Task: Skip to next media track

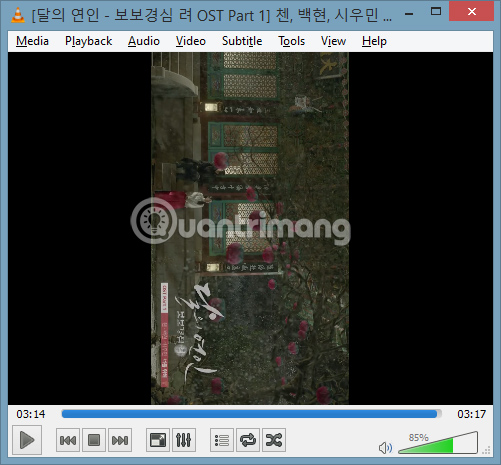Action: [120, 440]
